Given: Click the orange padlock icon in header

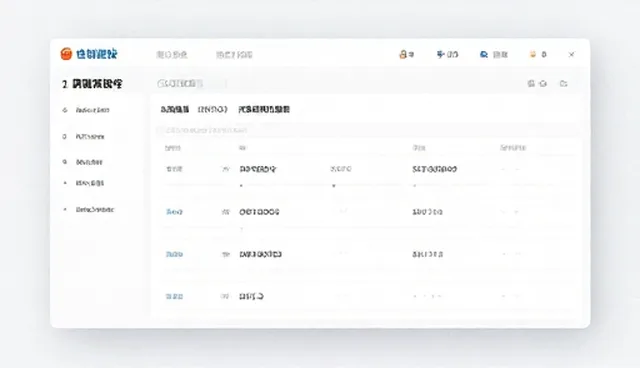Looking at the screenshot, I should tap(402, 54).
